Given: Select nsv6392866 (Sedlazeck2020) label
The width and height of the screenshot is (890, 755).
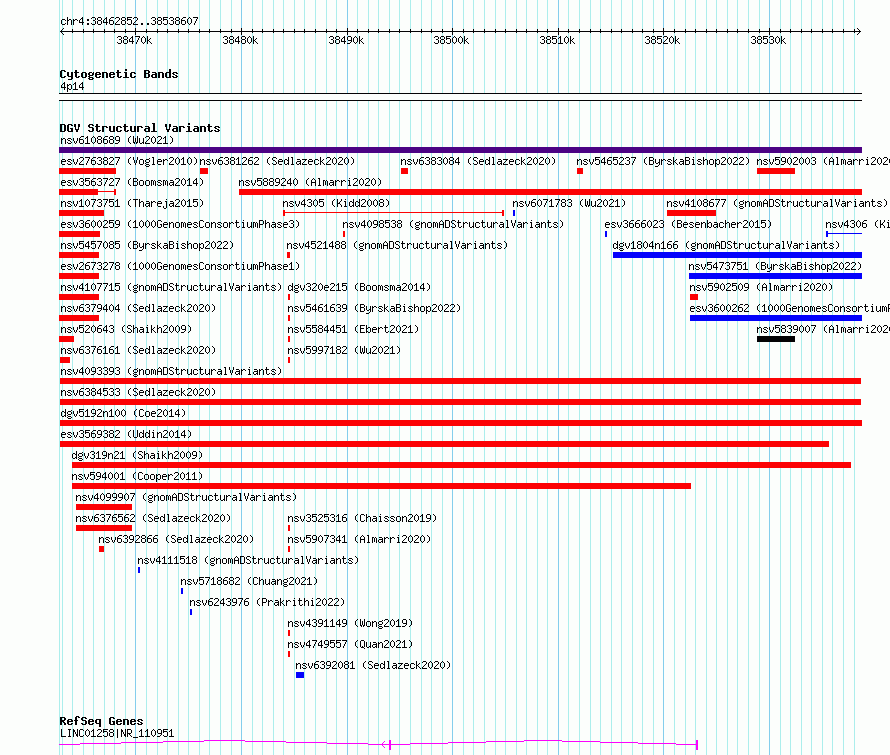Looking at the screenshot, I should [x=176, y=539].
